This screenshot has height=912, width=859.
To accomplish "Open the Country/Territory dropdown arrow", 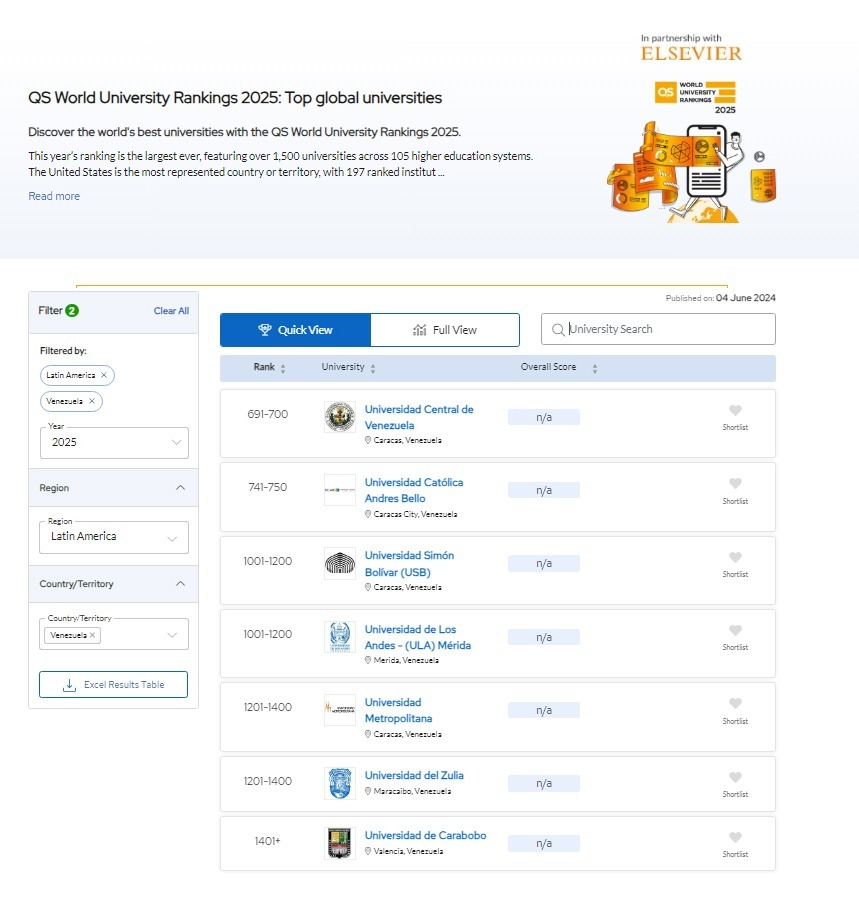I will pos(172,635).
